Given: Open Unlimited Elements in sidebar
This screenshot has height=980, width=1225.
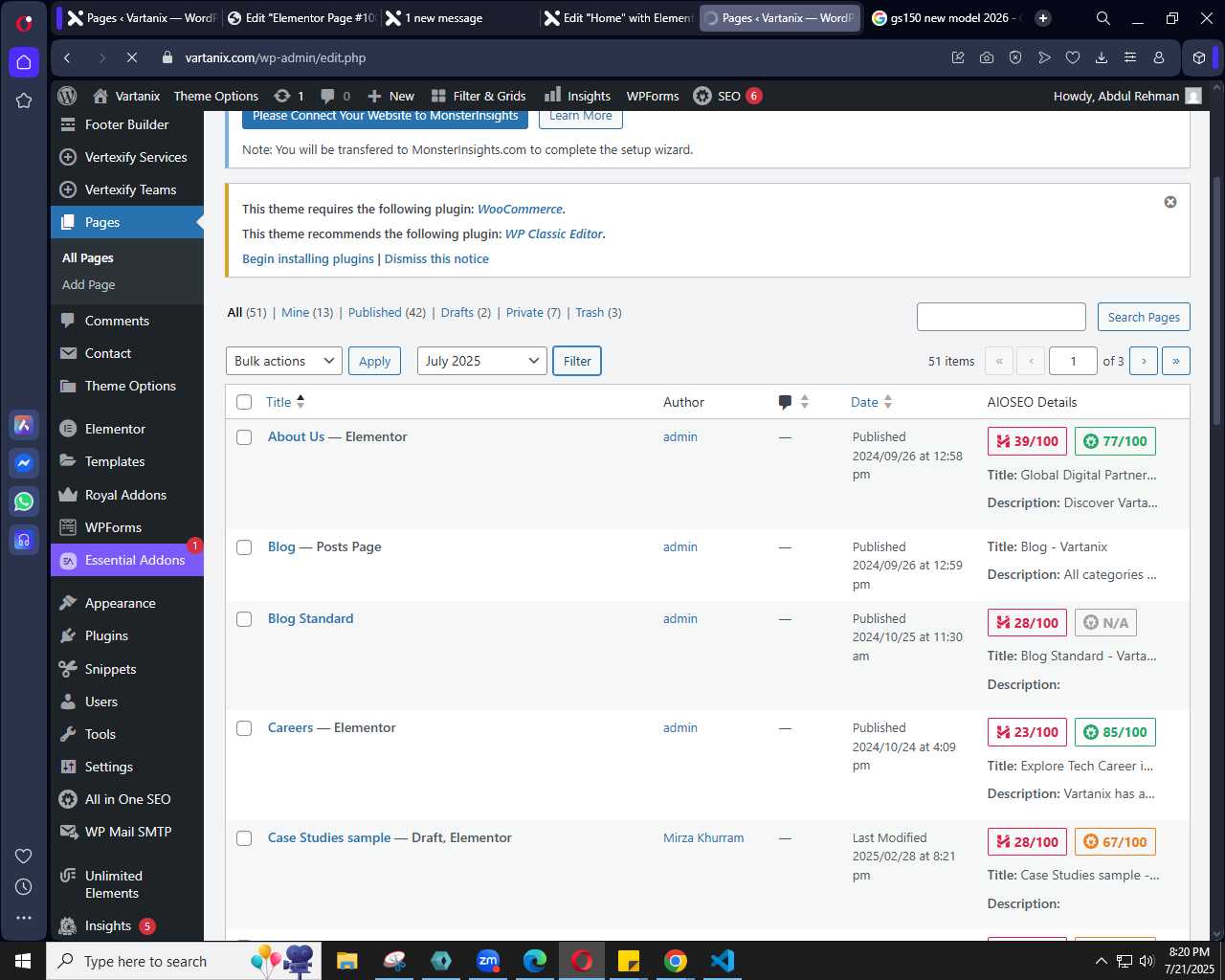Looking at the screenshot, I should click(113, 884).
